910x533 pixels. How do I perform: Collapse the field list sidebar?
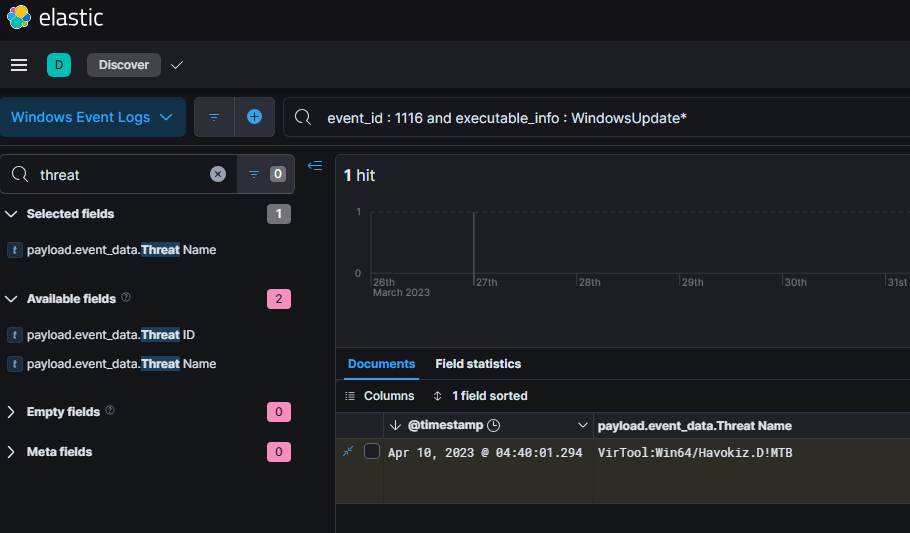coord(315,166)
